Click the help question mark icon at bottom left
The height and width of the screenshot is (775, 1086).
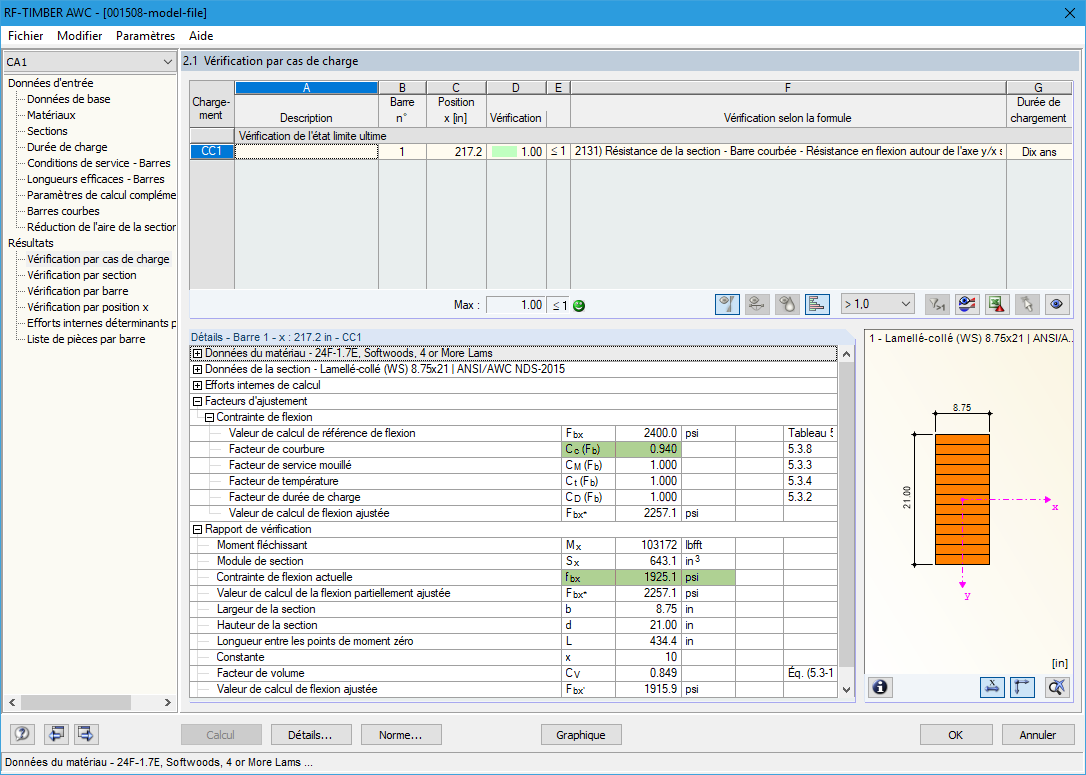(21, 734)
